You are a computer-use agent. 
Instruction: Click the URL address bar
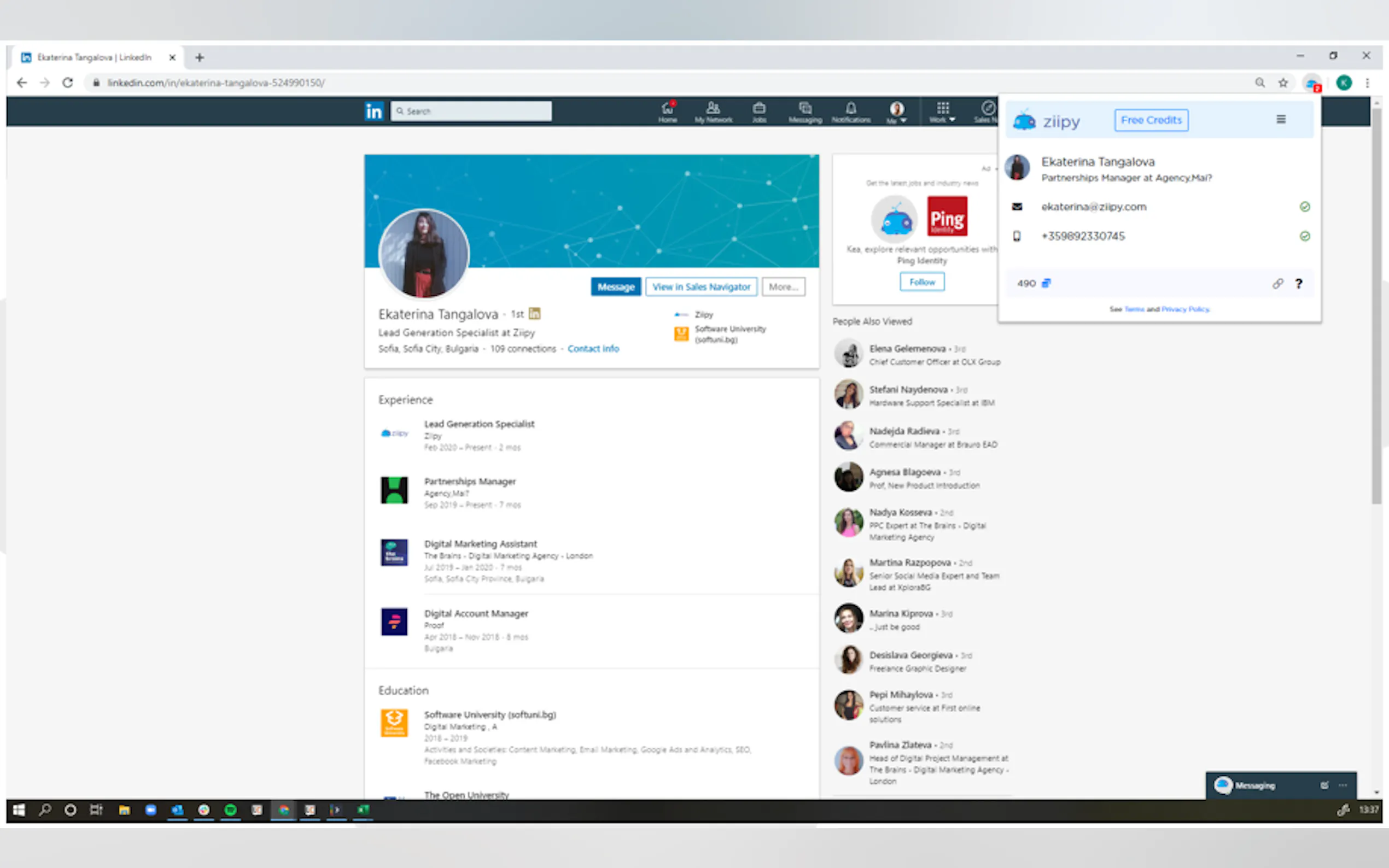pos(666,83)
